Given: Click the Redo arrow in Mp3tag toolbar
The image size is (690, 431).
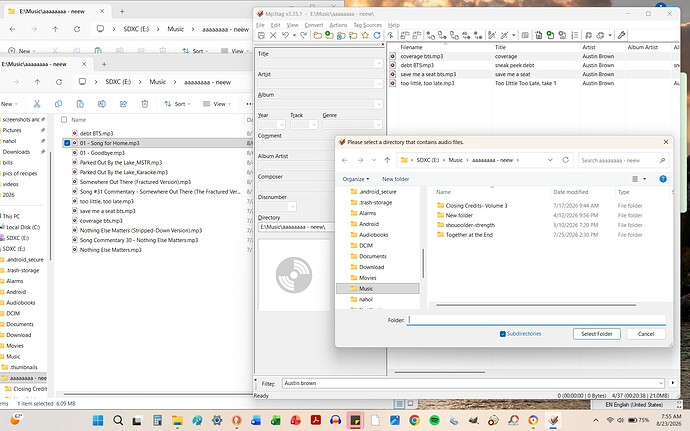Looking at the screenshot, I should [303, 35].
